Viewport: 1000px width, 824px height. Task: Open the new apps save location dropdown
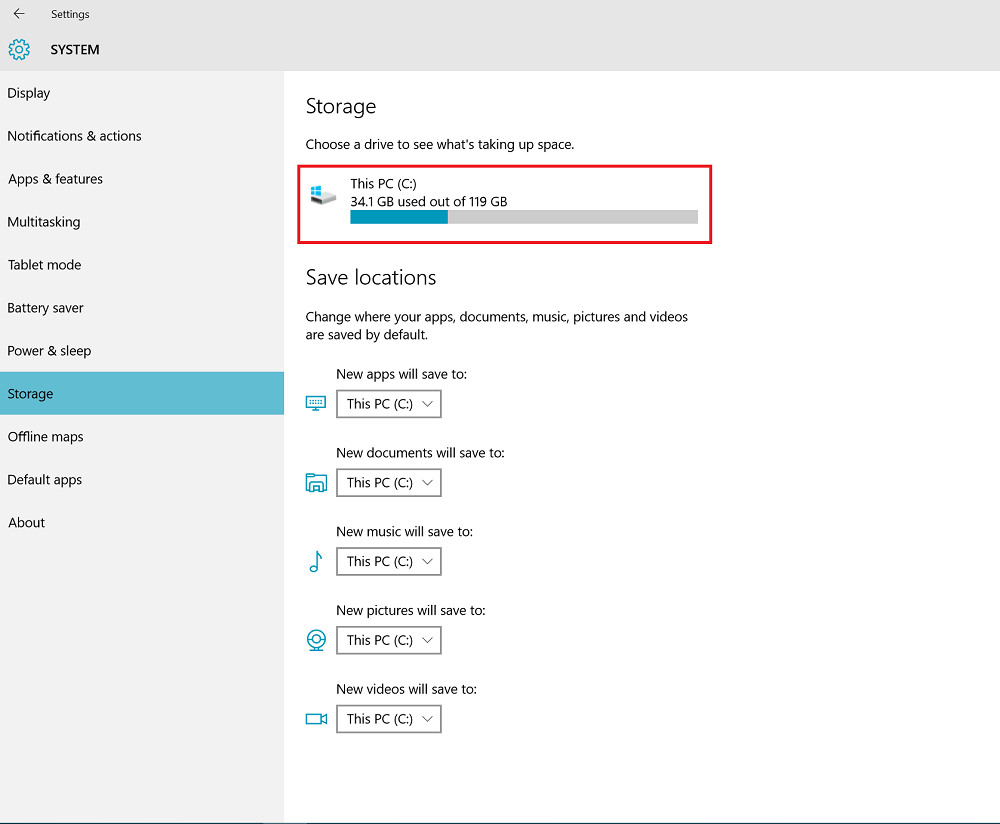[389, 404]
